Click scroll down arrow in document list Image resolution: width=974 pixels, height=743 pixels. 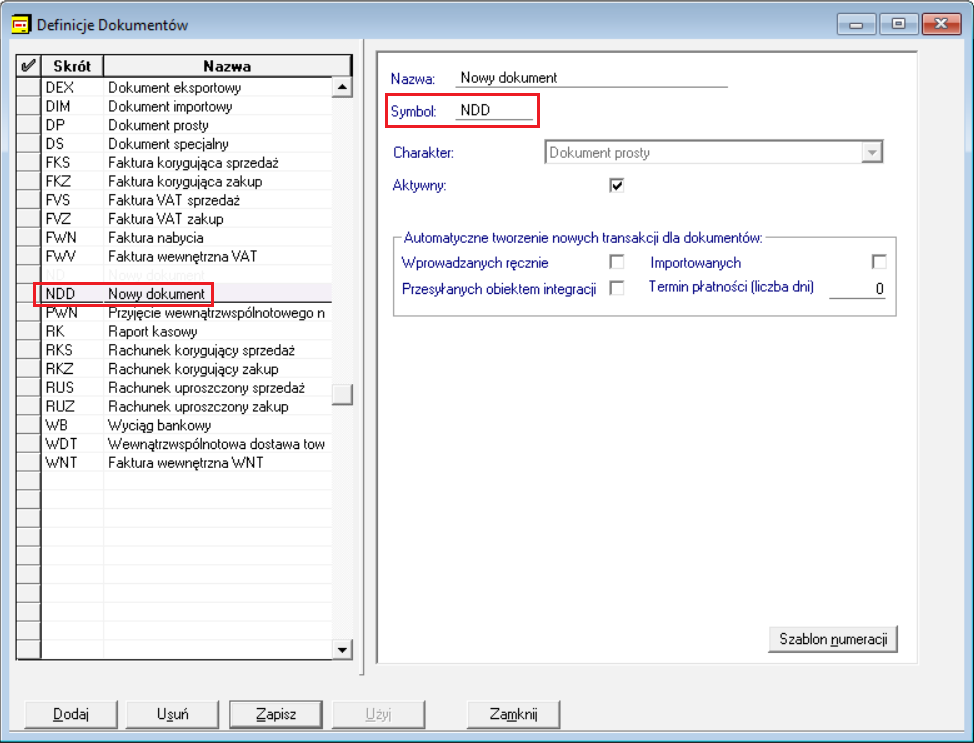coord(342,650)
